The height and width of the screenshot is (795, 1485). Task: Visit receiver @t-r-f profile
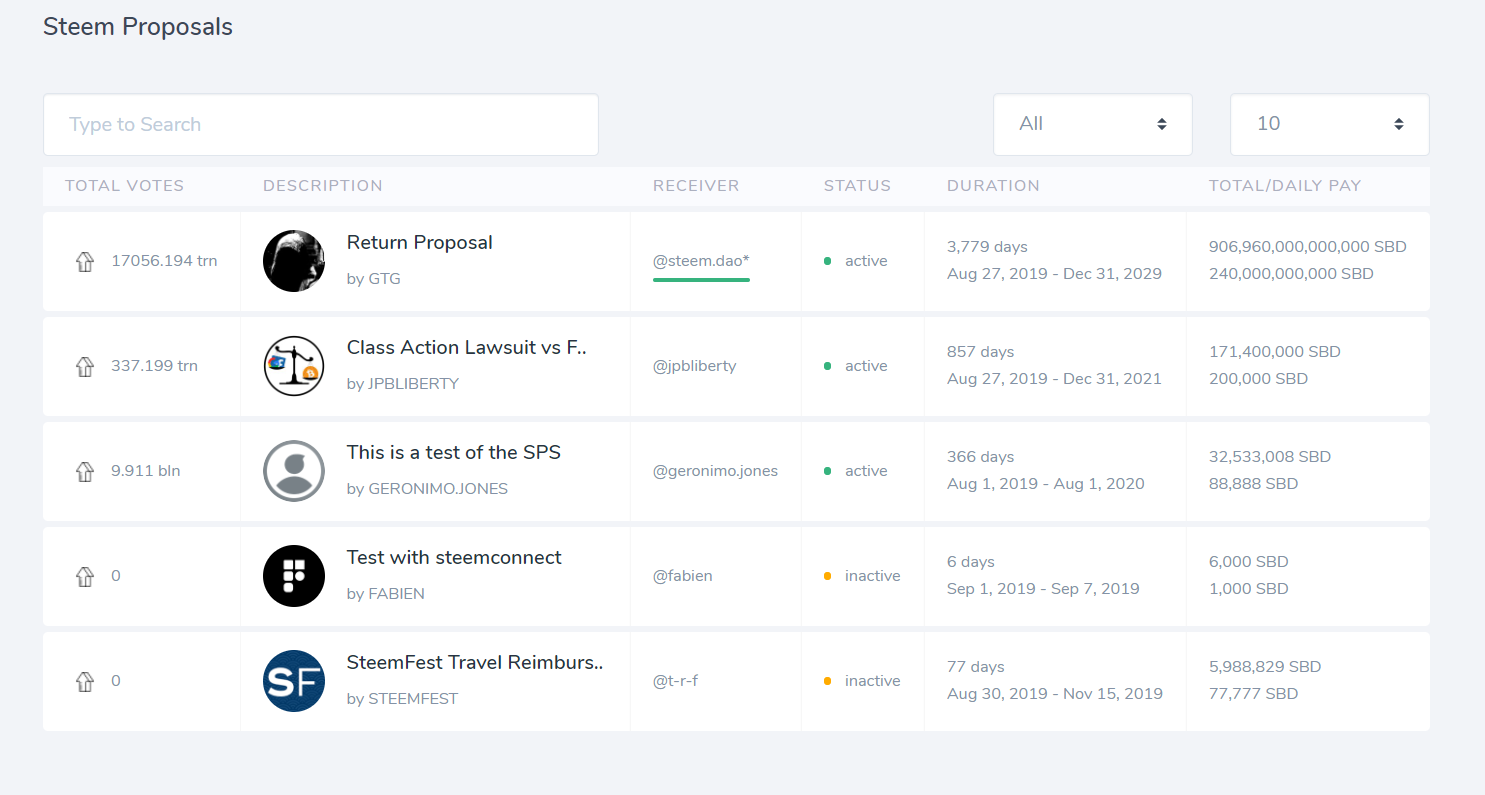[x=675, y=681]
